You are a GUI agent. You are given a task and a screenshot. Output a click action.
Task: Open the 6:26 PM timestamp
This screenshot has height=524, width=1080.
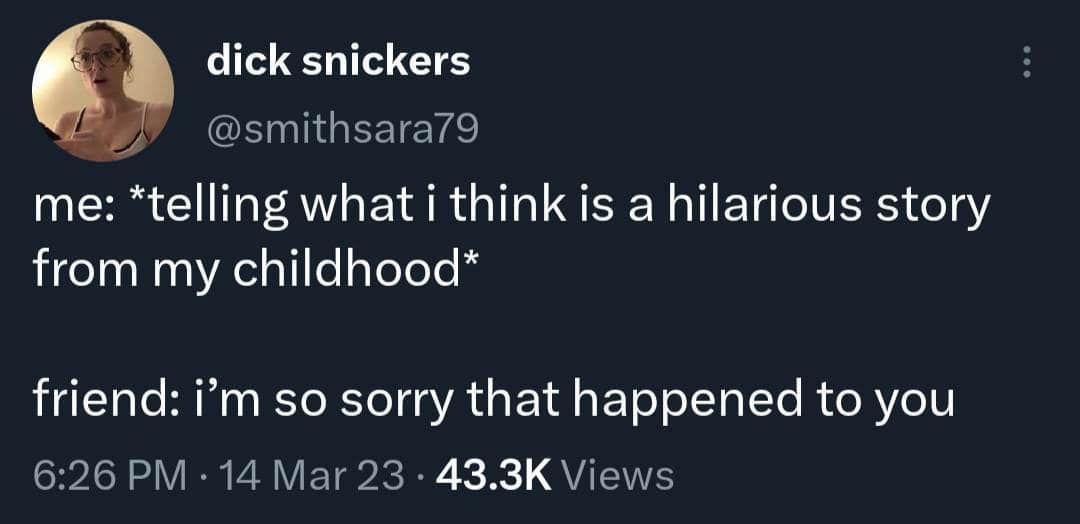click(x=110, y=476)
